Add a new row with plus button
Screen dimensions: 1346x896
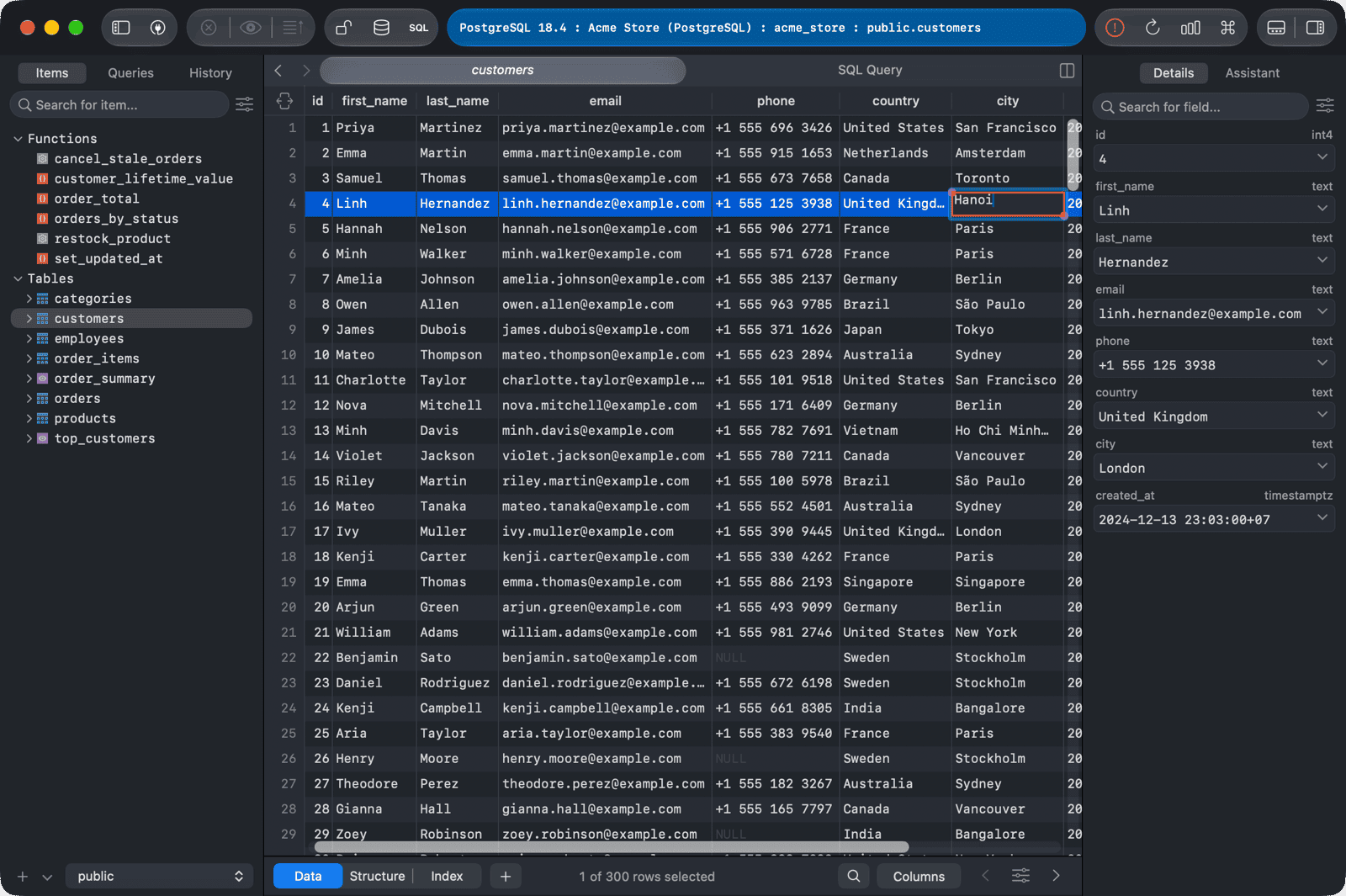click(506, 877)
